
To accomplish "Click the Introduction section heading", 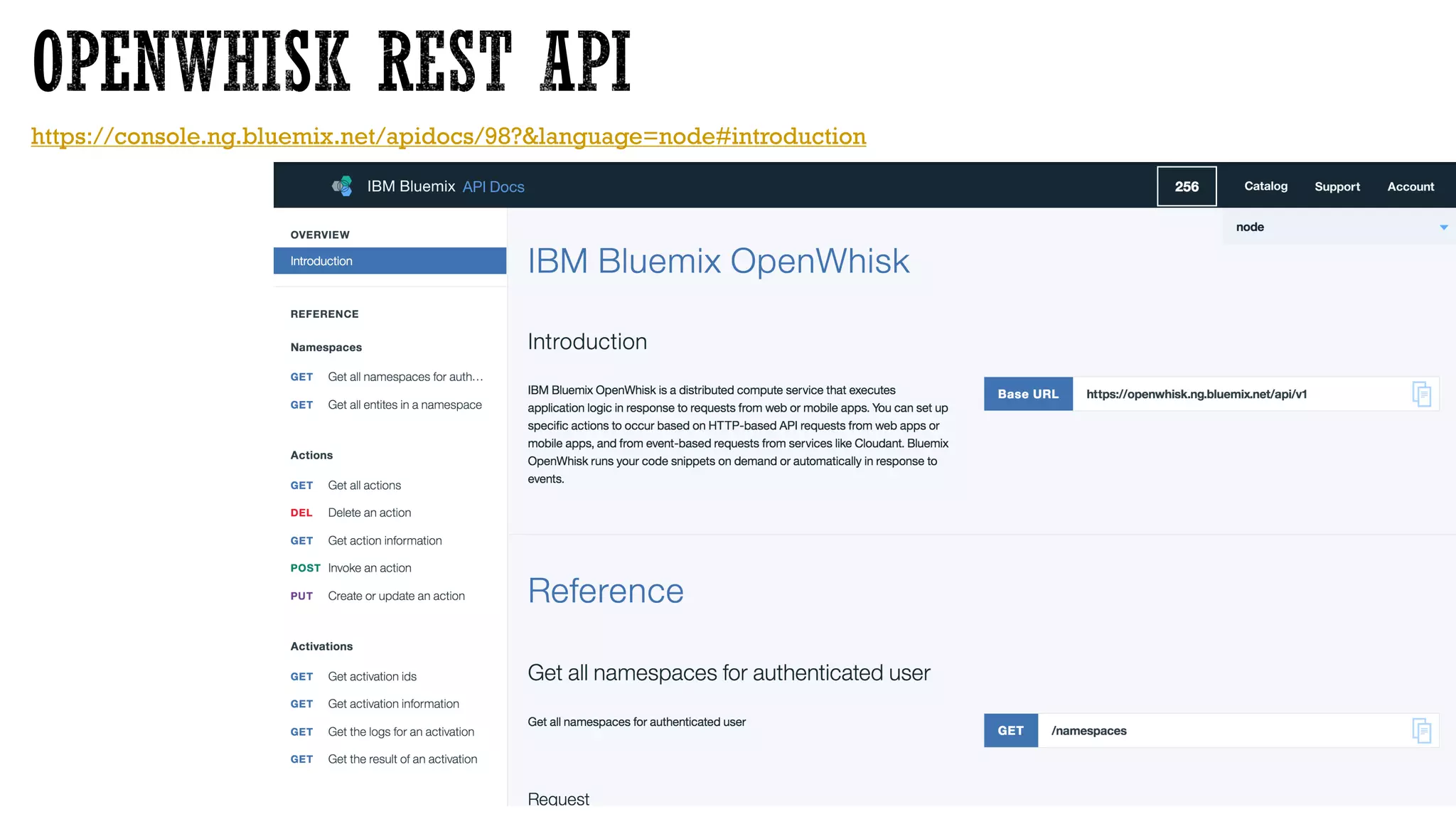I will [587, 341].
